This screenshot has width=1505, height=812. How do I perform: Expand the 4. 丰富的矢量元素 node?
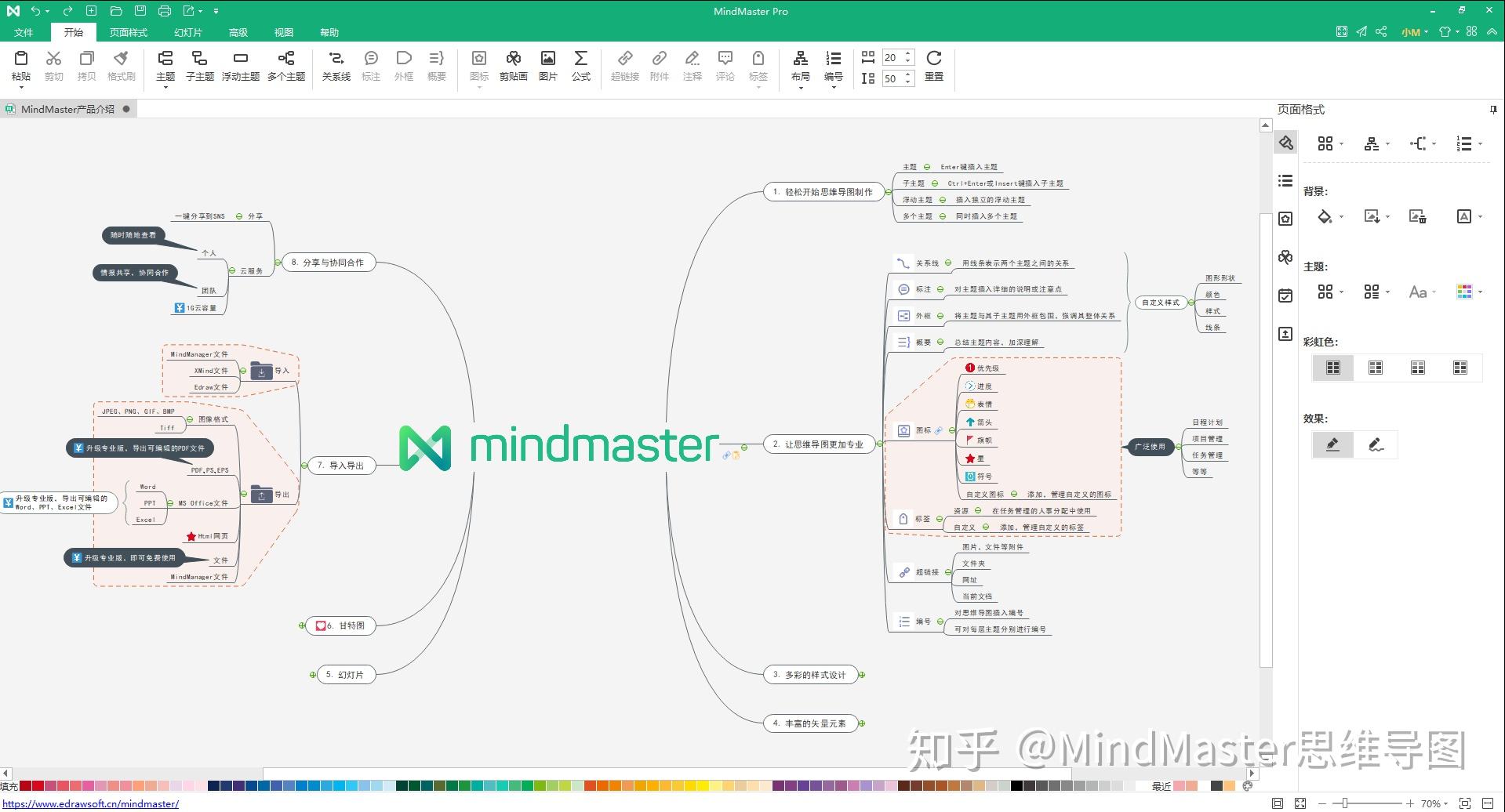click(862, 723)
